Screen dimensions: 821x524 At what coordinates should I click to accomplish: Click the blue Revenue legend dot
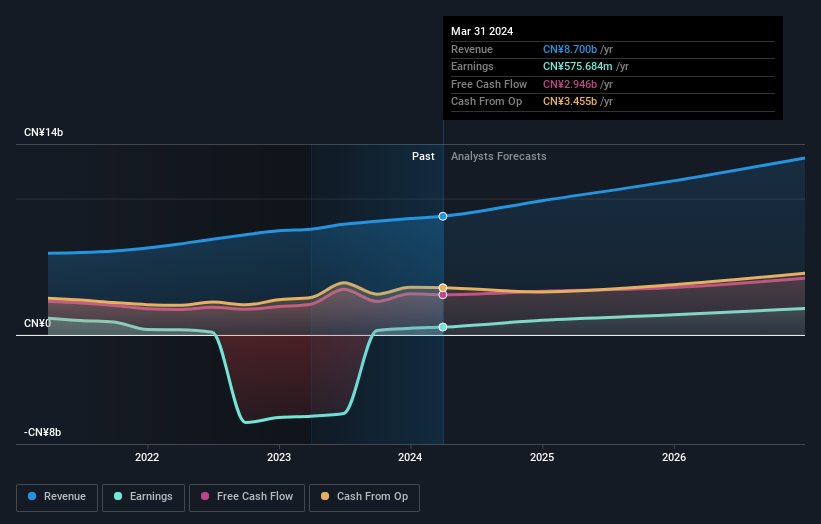(x=32, y=496)
